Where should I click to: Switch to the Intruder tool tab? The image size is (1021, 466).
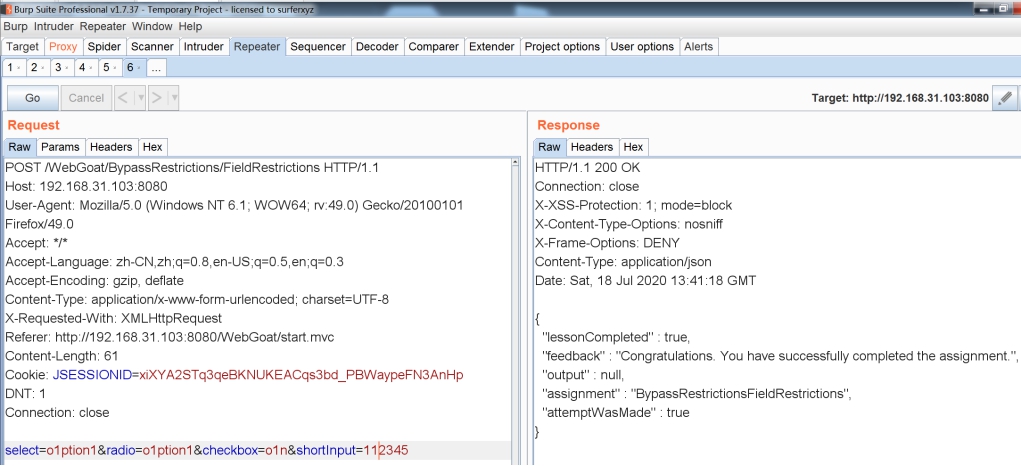204,47
